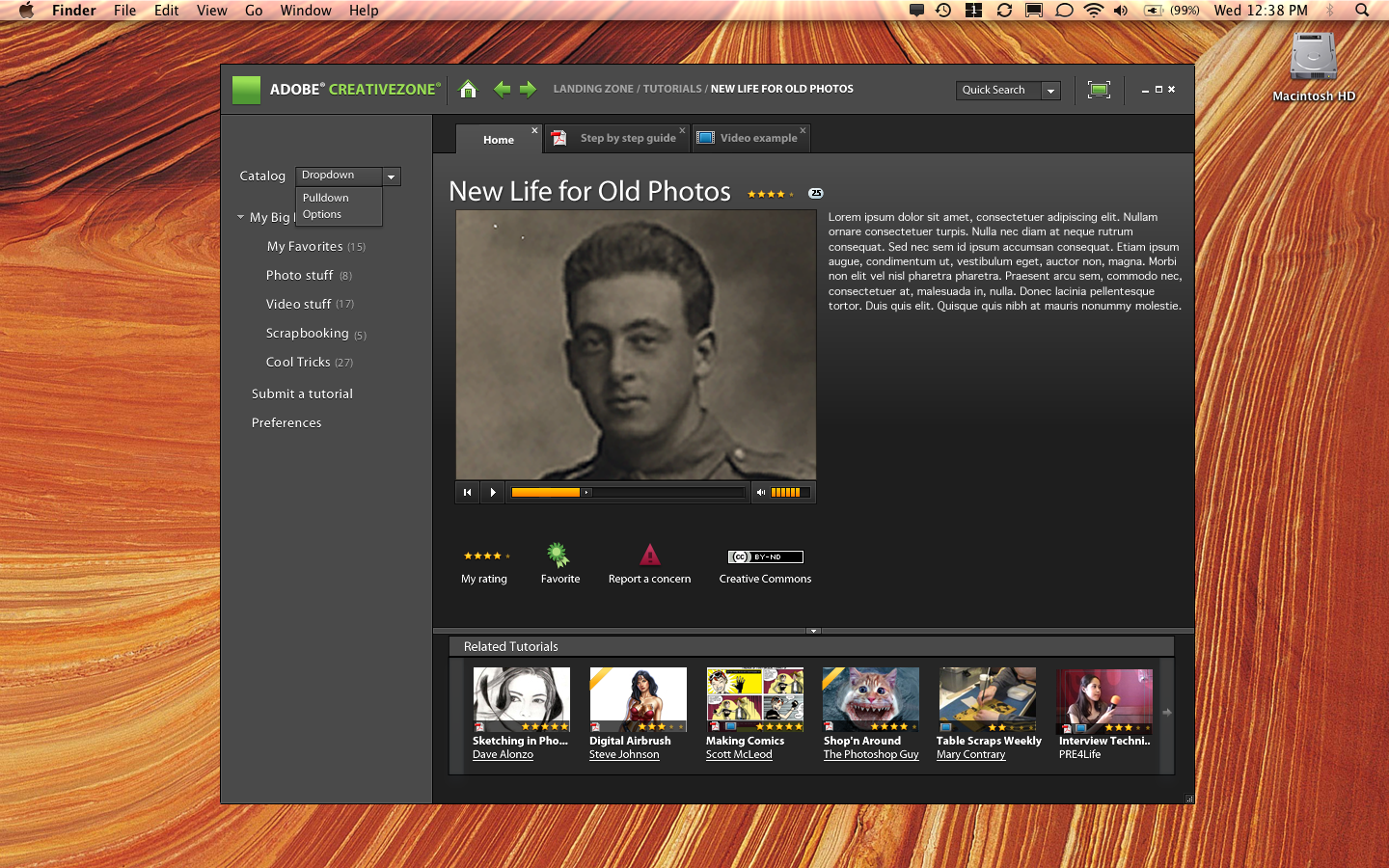Mute the video speaker icon

click(761, 492)
